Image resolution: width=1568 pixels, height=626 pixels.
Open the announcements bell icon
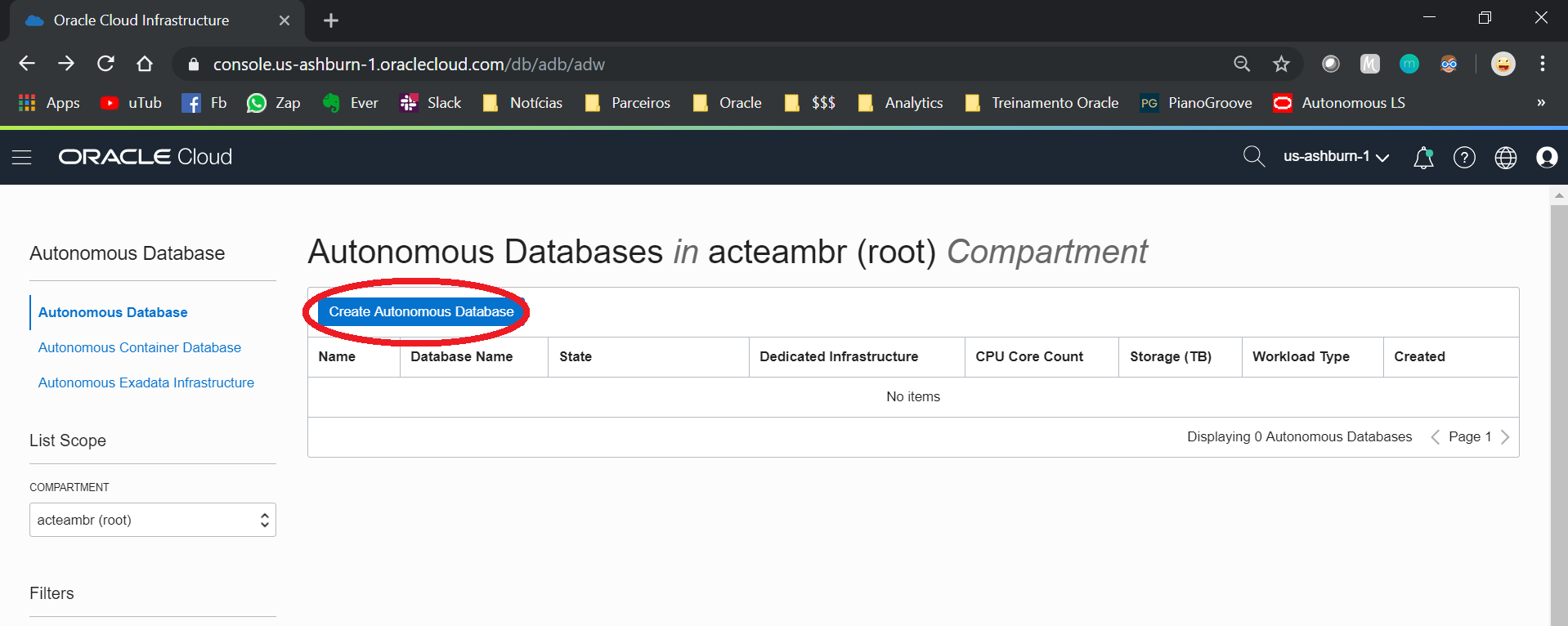point(1423,157)
